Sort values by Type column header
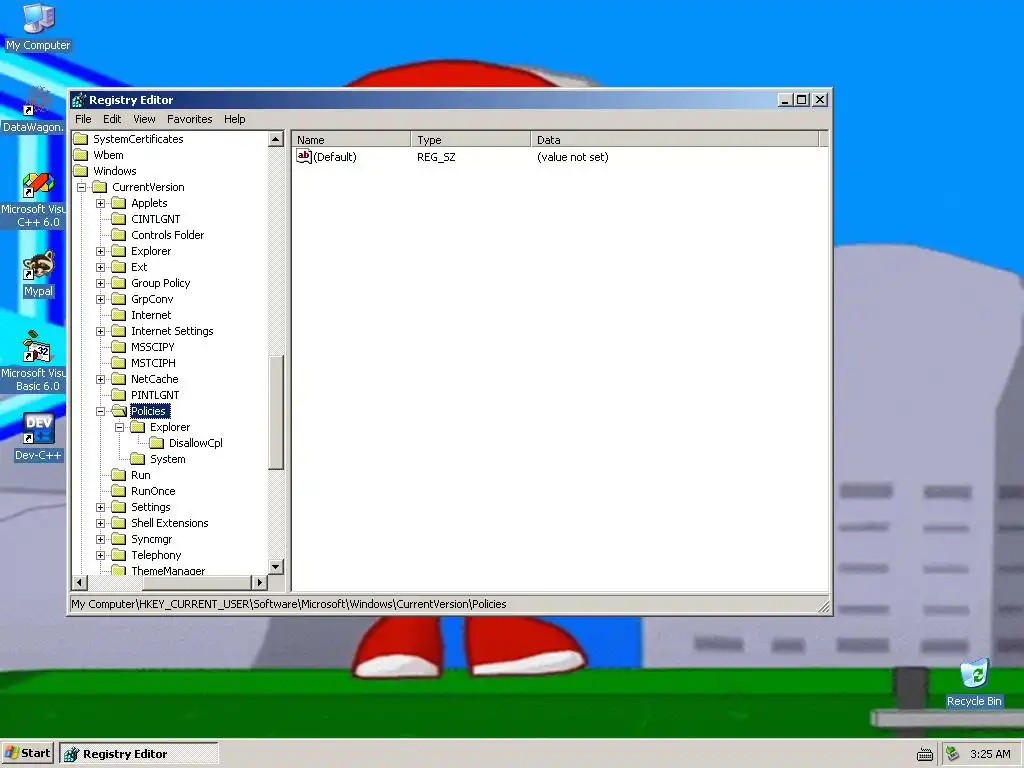The image size is (1024, 768). point(471,140)
